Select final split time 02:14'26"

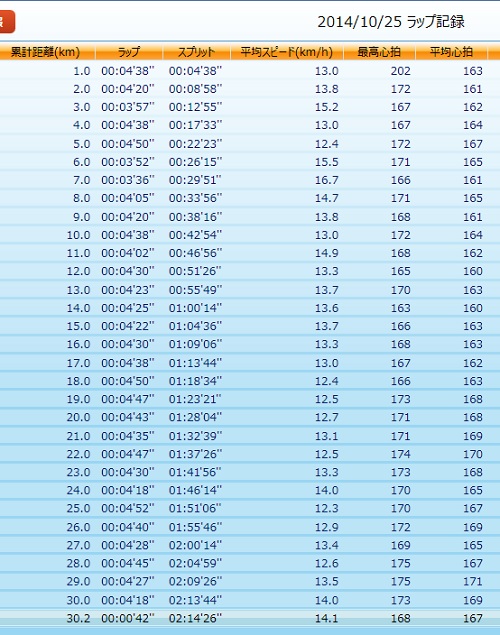(195, 618)
